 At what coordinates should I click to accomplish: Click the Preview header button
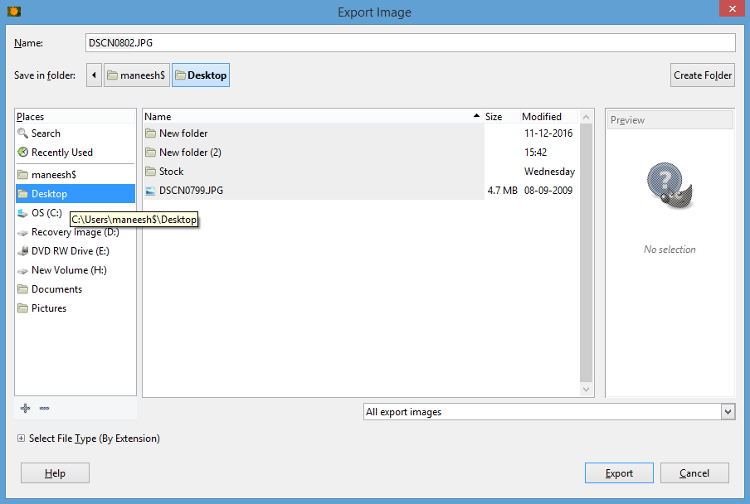(x=670, y=120)
